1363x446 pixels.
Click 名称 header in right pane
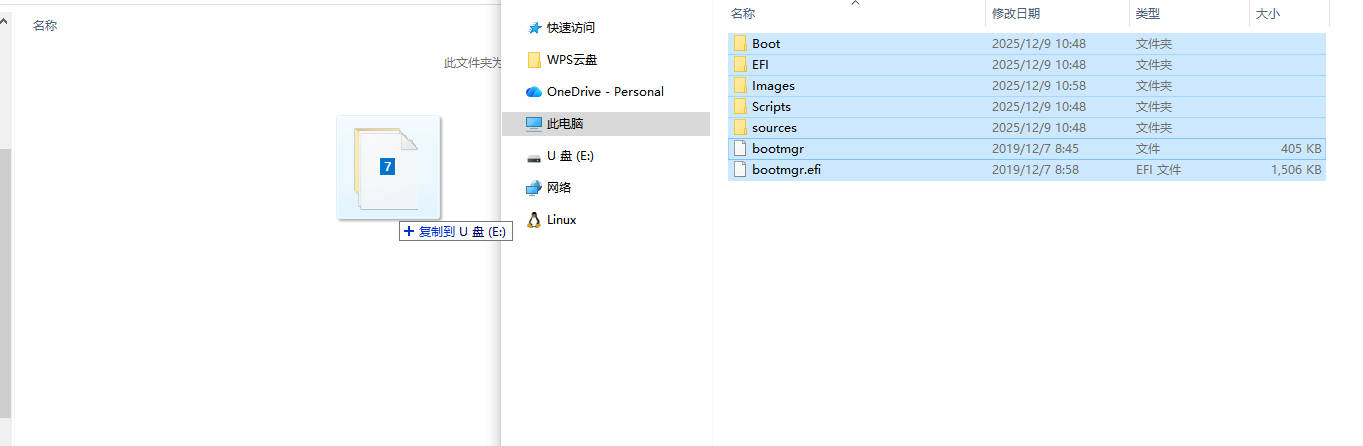(x=743, y=14)
